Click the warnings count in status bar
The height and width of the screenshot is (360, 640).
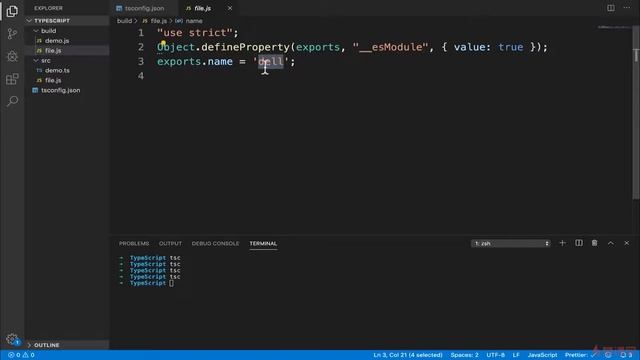[29, 355]
